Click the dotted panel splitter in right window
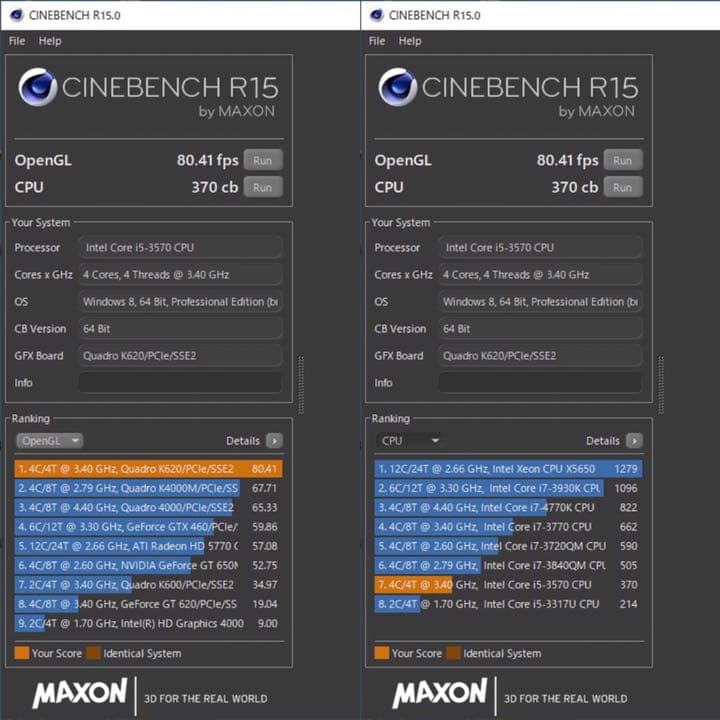The width and height of the screenshot is (720, 720). 661,384
